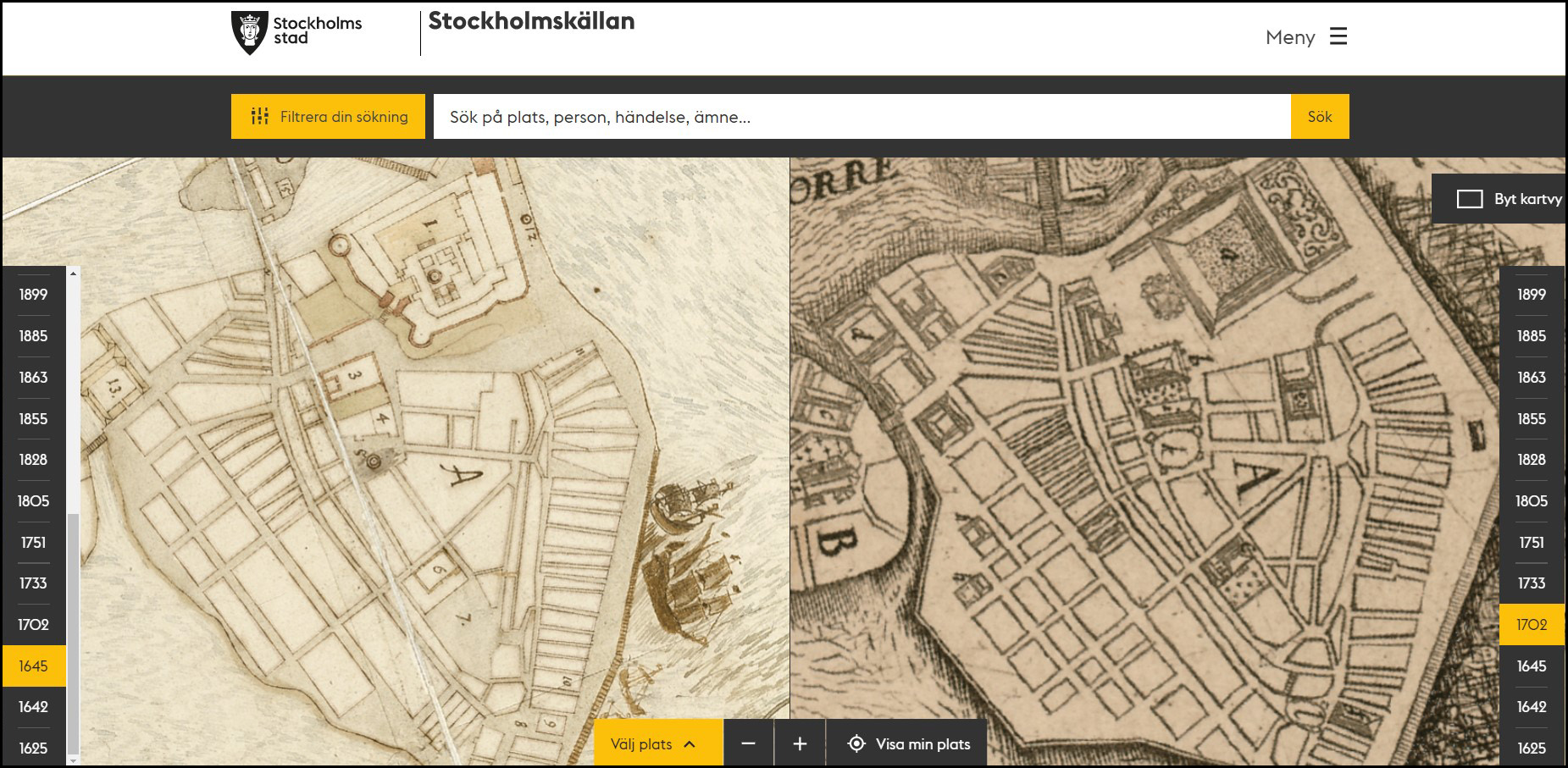
Task: Select year 1855 in right timeline
Action: (1532, 418)
